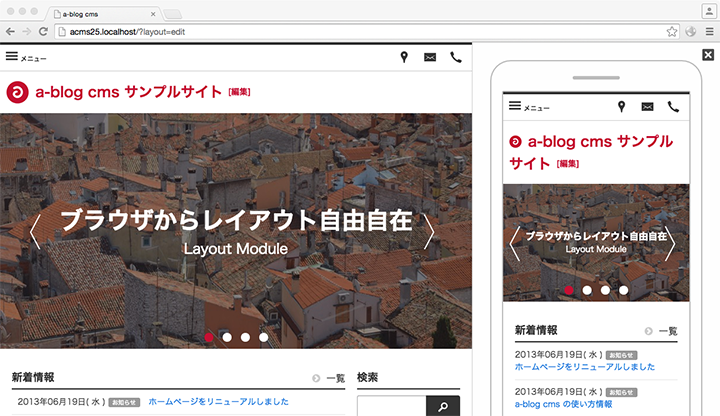
Task: Bookmark the page with the star icon
Action: [672, 32]
